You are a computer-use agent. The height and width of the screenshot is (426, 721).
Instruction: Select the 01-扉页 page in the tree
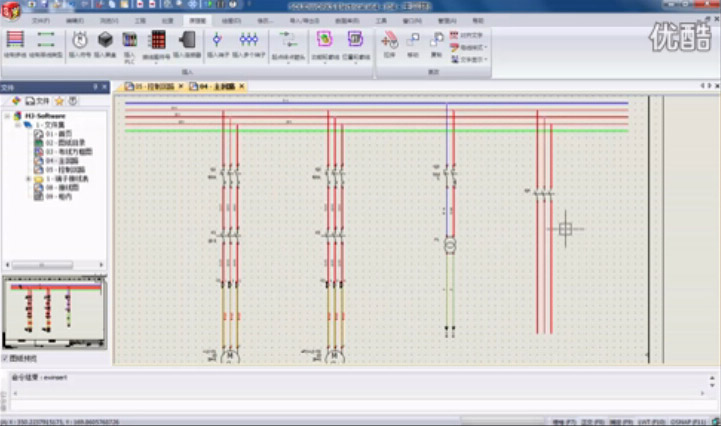(53, 133)
